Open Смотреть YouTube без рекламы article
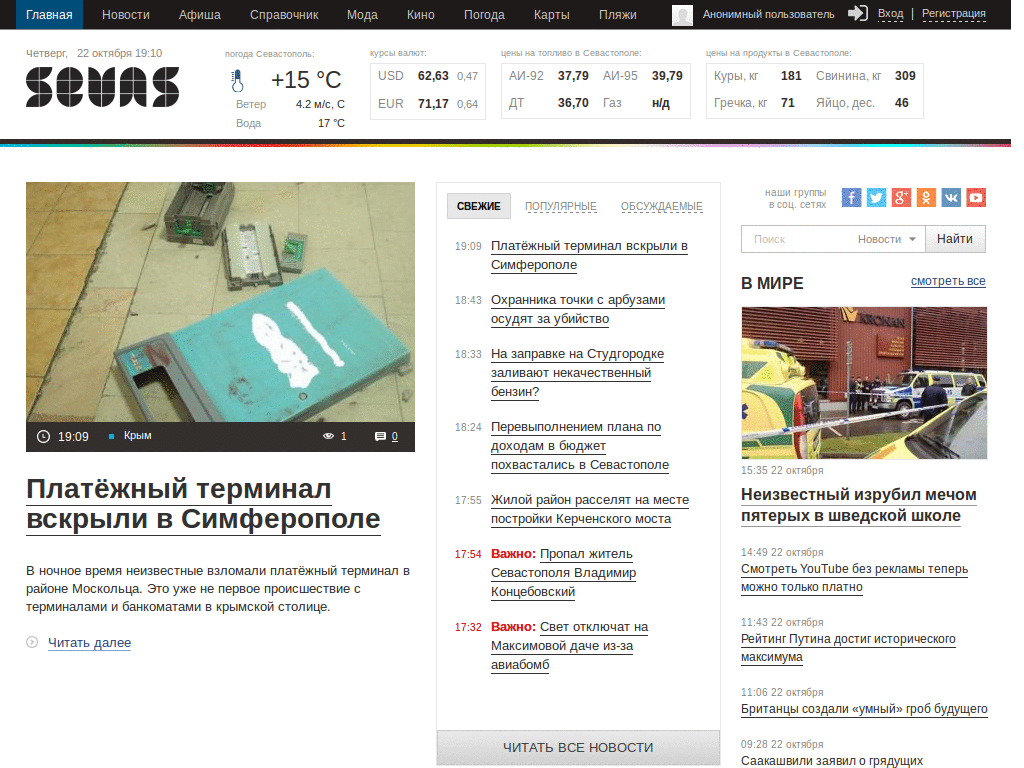The width and height of the screenshot is (1024, 768). tap(854, 578)
